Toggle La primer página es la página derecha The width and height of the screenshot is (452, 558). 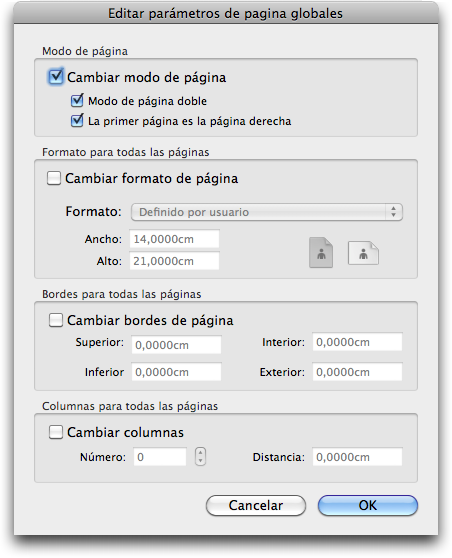pyautogui.click(x=77, y=120)
